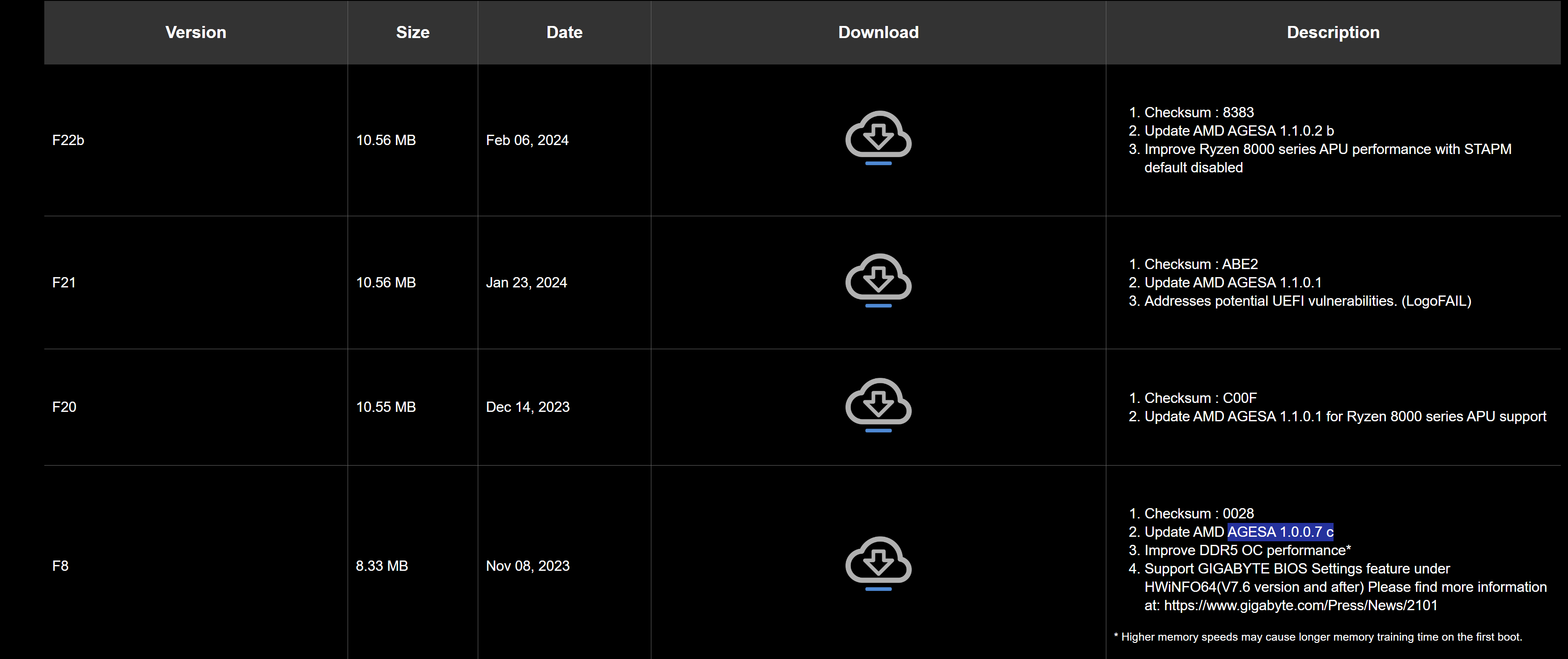Viewport: 1568px width, 659px height.
Task: Click the Description column header
Action: coord(1332,32)
